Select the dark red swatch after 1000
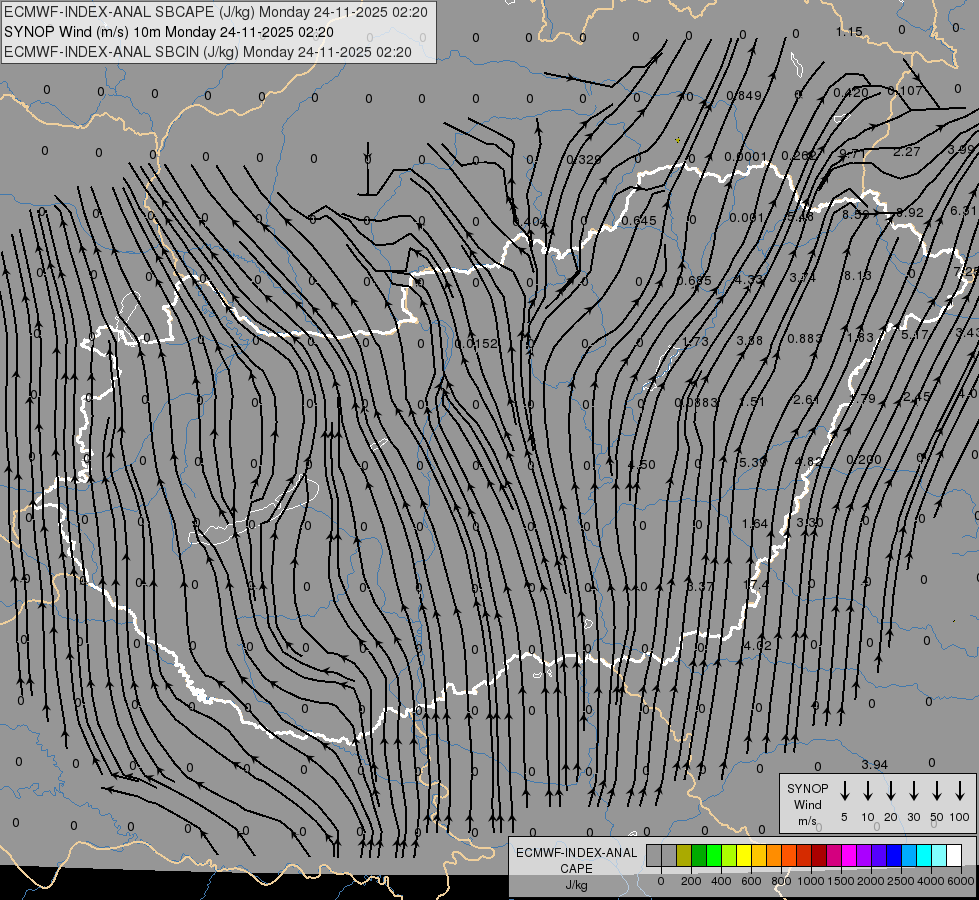Viewport: 979px width, 900px height. coord(819,855)
